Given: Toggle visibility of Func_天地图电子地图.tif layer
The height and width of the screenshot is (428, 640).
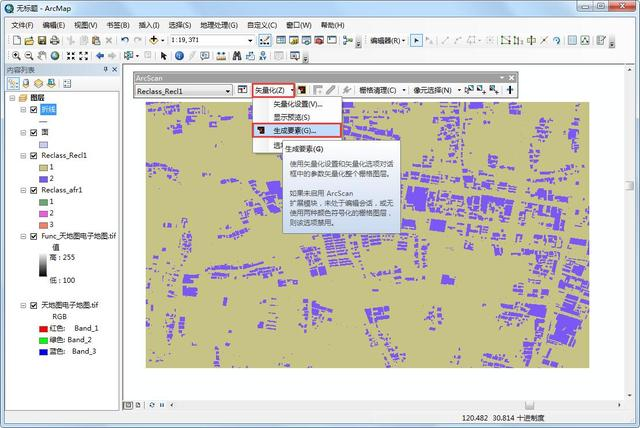Looking at the screenshot, I should [x=34, y=236].
